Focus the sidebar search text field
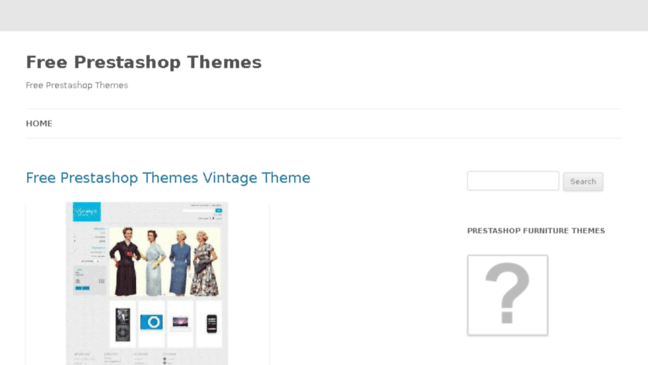The image size is (648, 365). coord(513,181)
